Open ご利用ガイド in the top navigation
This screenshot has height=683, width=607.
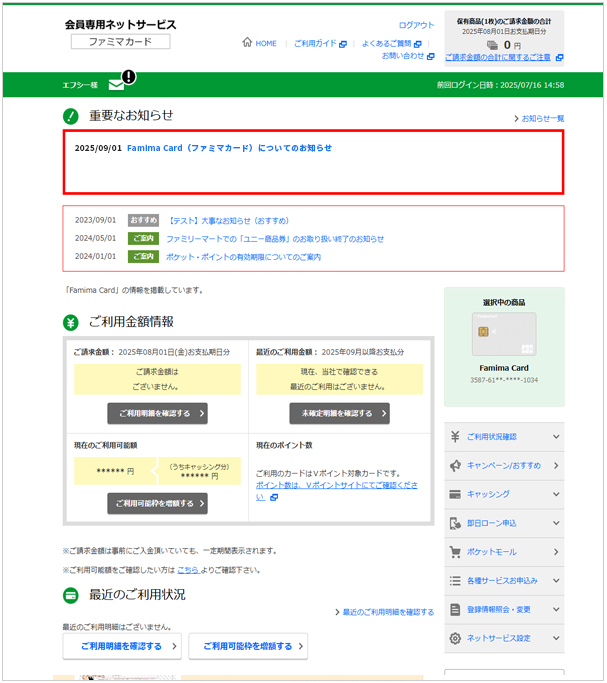point(315,44)
